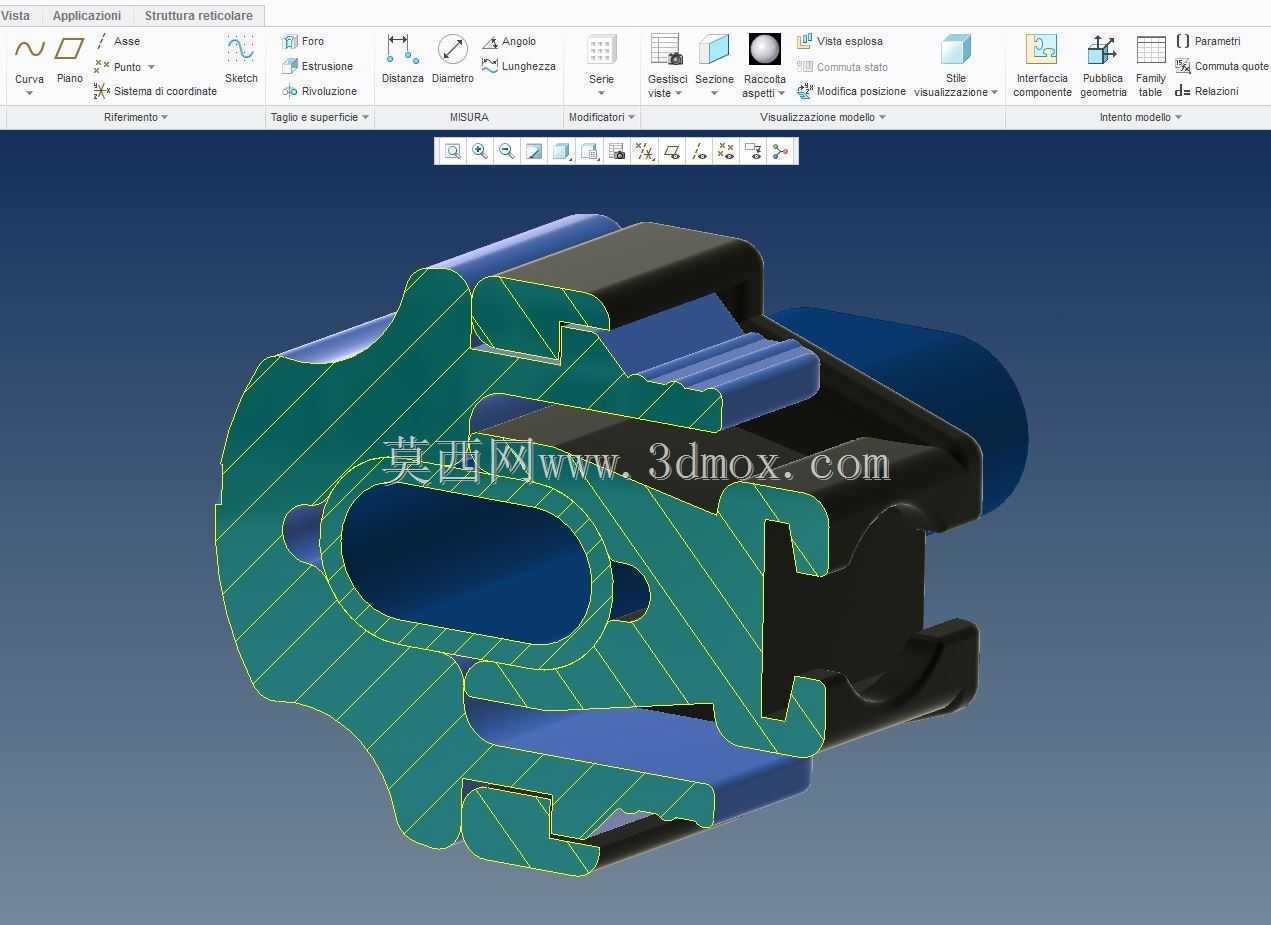This screenshot has height=925, width=1271.
Task: Open display style cube in graphics toolbar
Action: click(562, 151)
